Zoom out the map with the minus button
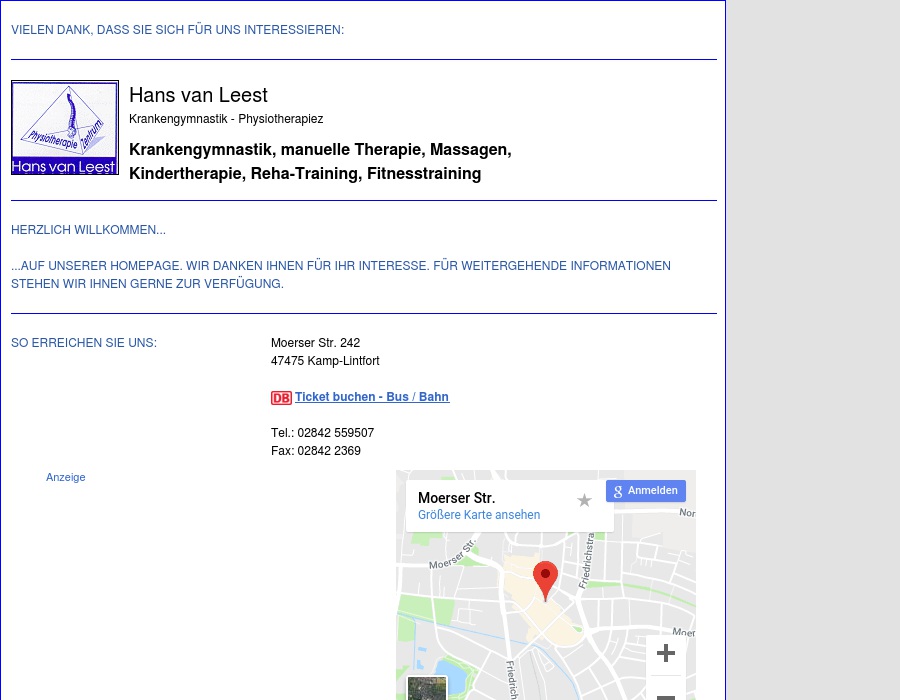Screen dimensions: 900x700 click(665, 693)
